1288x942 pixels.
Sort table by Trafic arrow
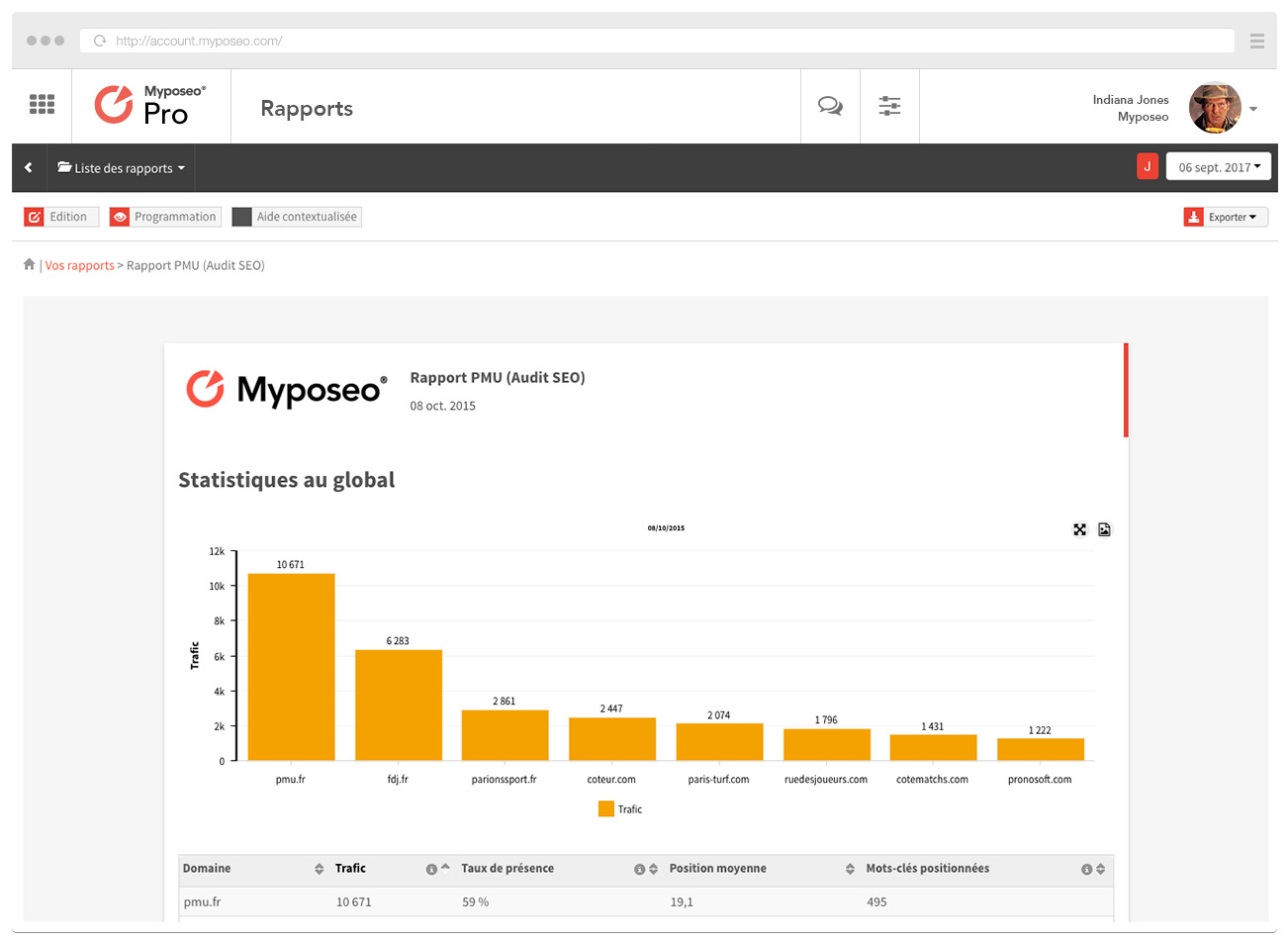(445, 868)
